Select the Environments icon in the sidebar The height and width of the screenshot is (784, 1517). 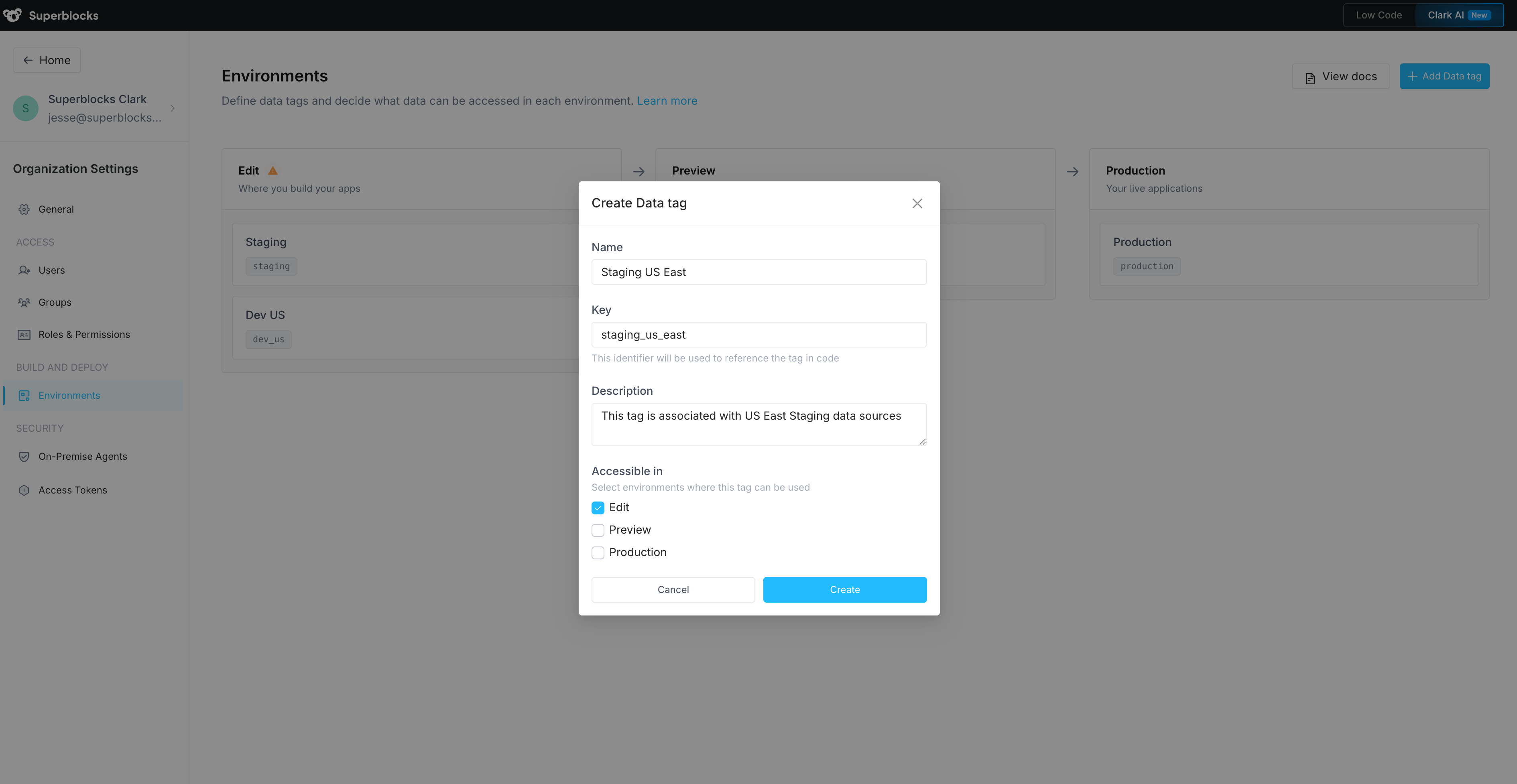[x=24, y=395]
